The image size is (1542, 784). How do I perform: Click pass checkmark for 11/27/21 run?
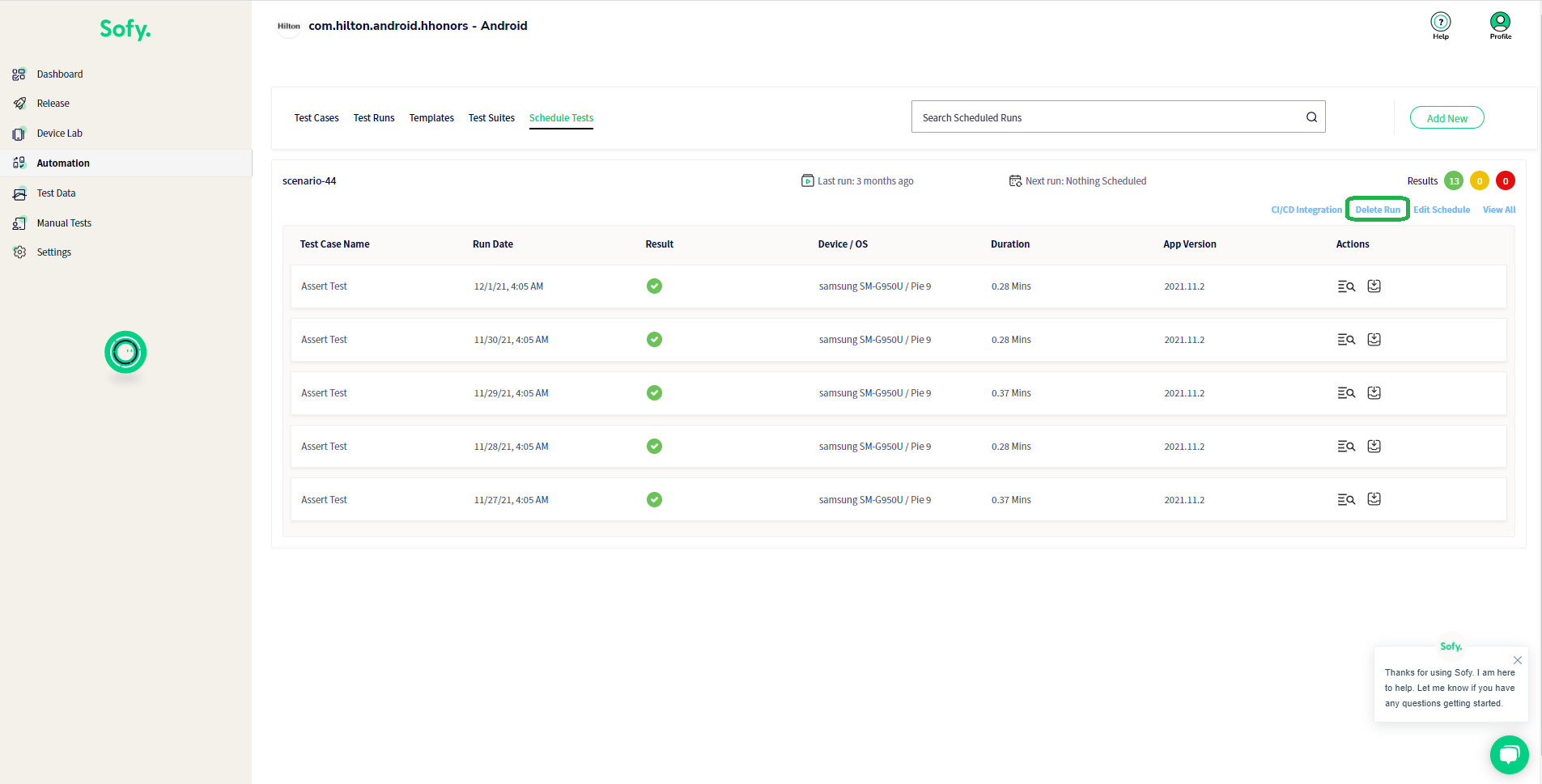(x=654, y=500)
